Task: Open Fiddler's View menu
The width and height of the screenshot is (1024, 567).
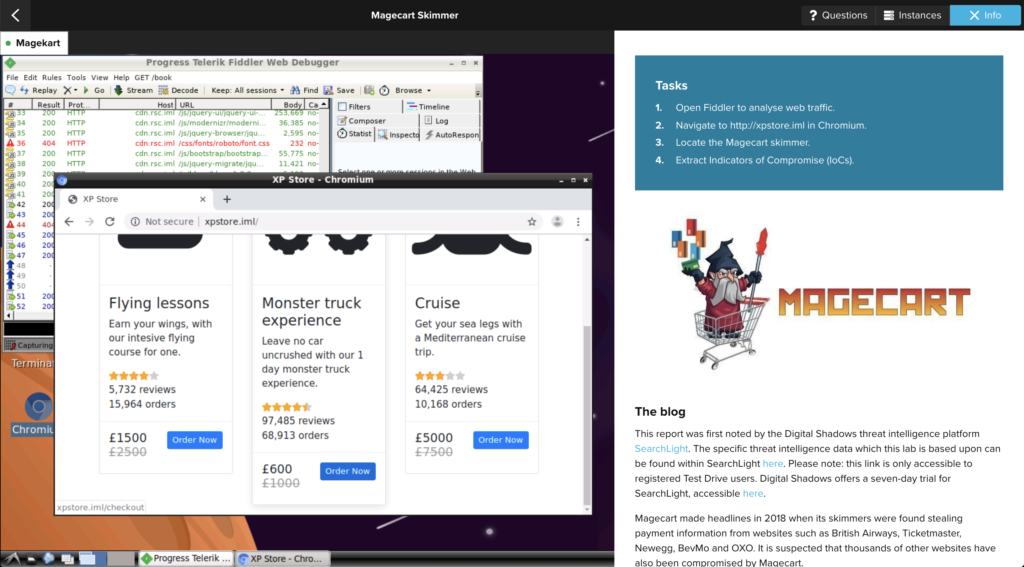Action: (x=99, y=77)
